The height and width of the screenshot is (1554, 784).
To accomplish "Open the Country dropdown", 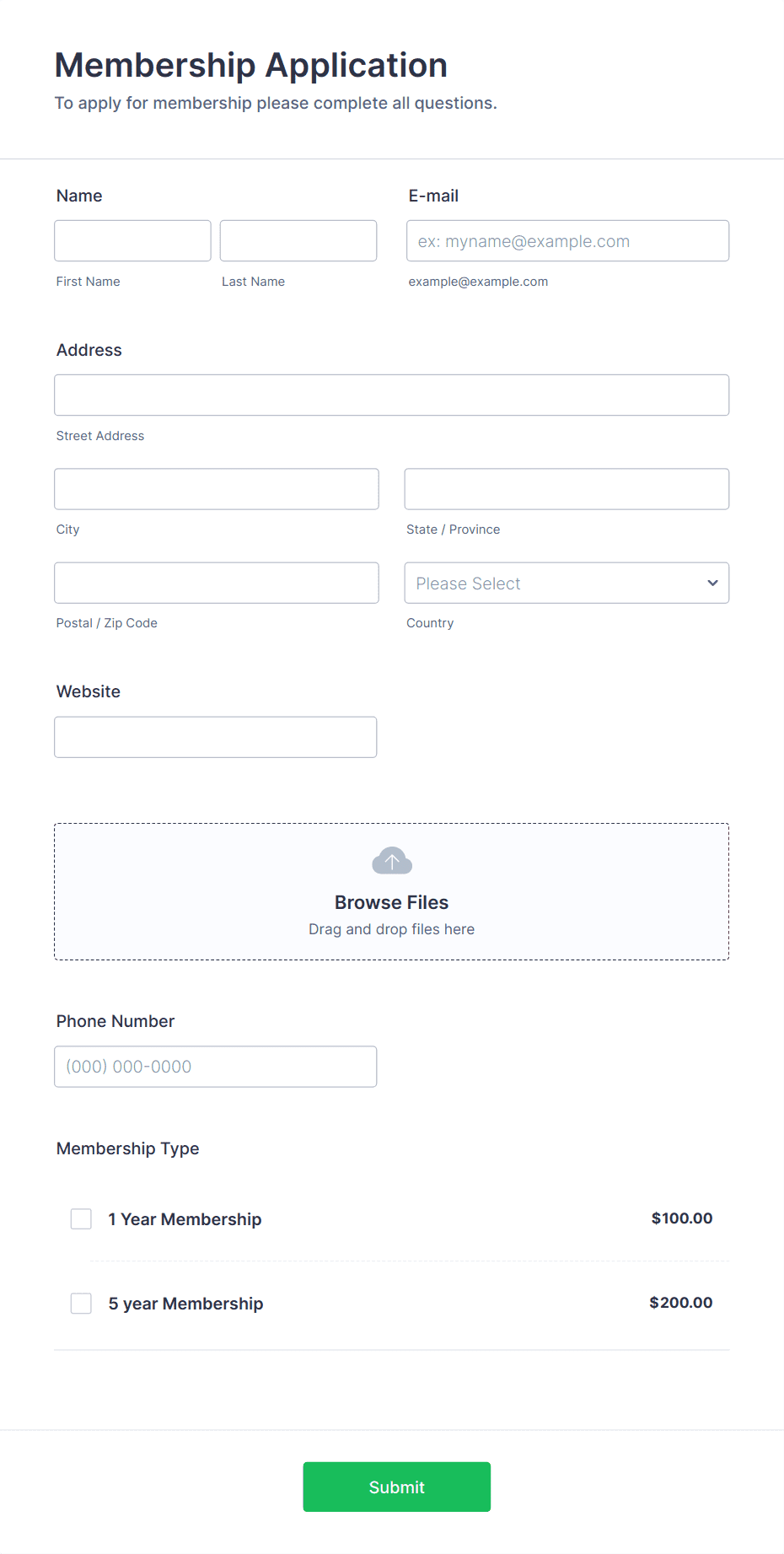I will coord(567,583).
